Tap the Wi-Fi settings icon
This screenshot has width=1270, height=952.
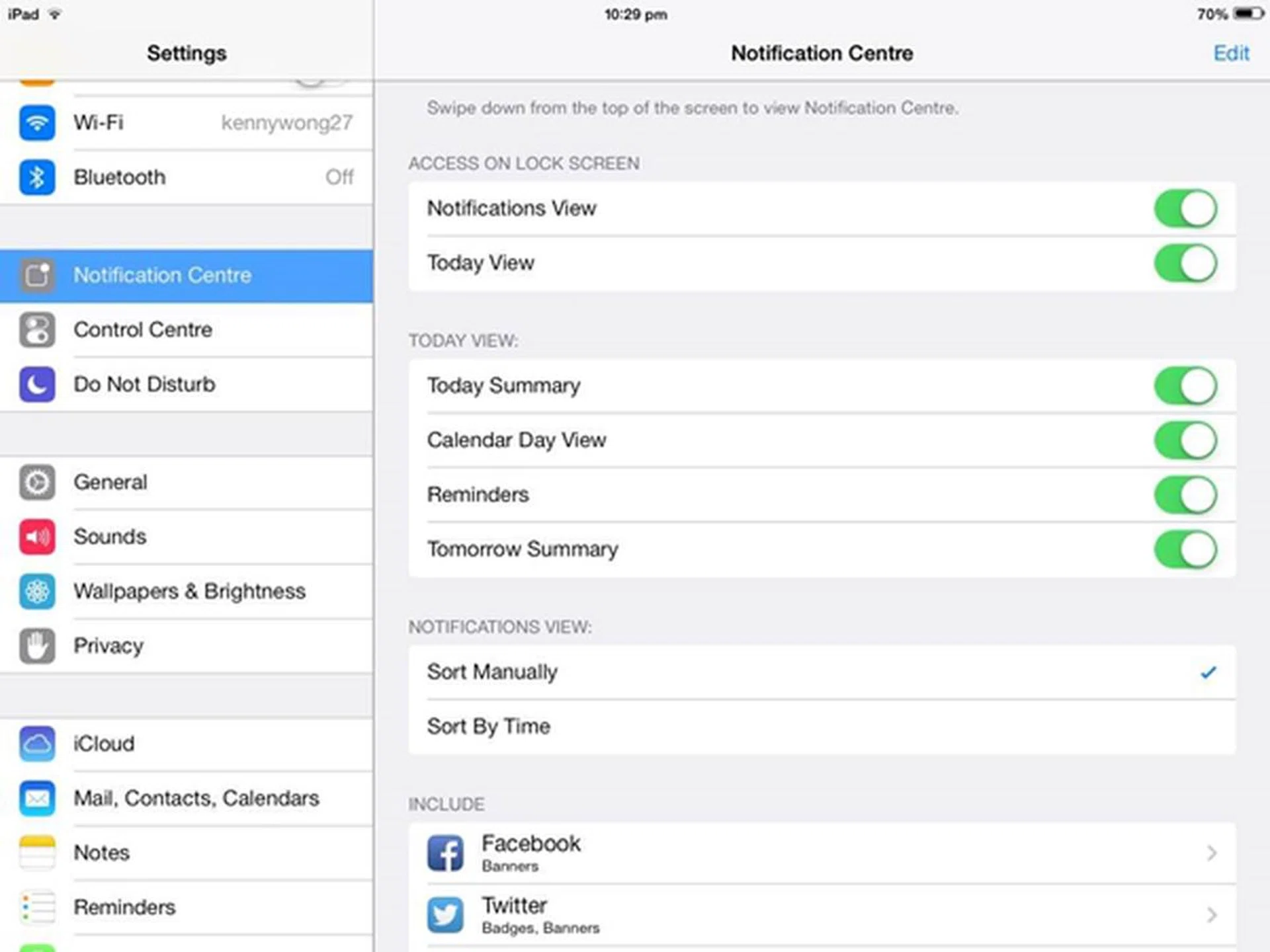37,123
